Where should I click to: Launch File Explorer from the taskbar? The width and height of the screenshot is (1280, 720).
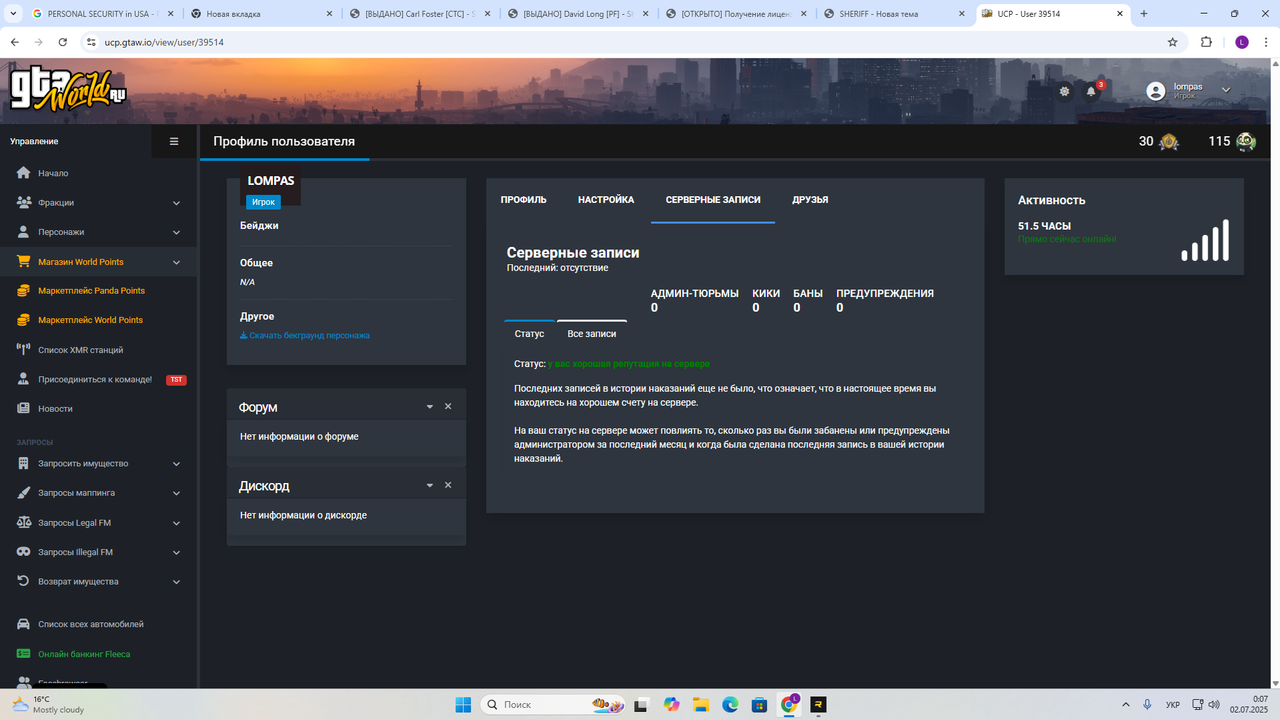[x=700, y=704]
